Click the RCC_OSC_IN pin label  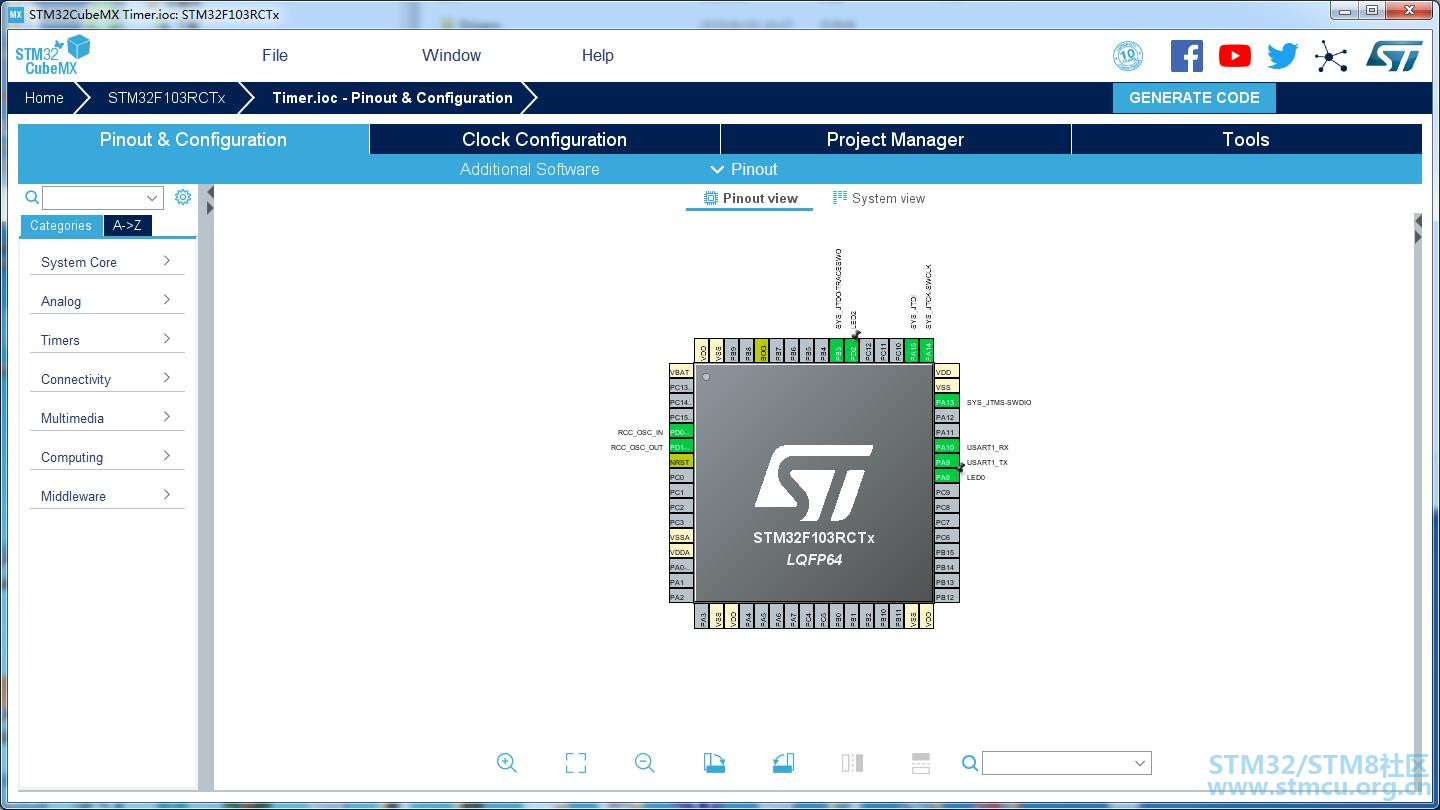640,432
